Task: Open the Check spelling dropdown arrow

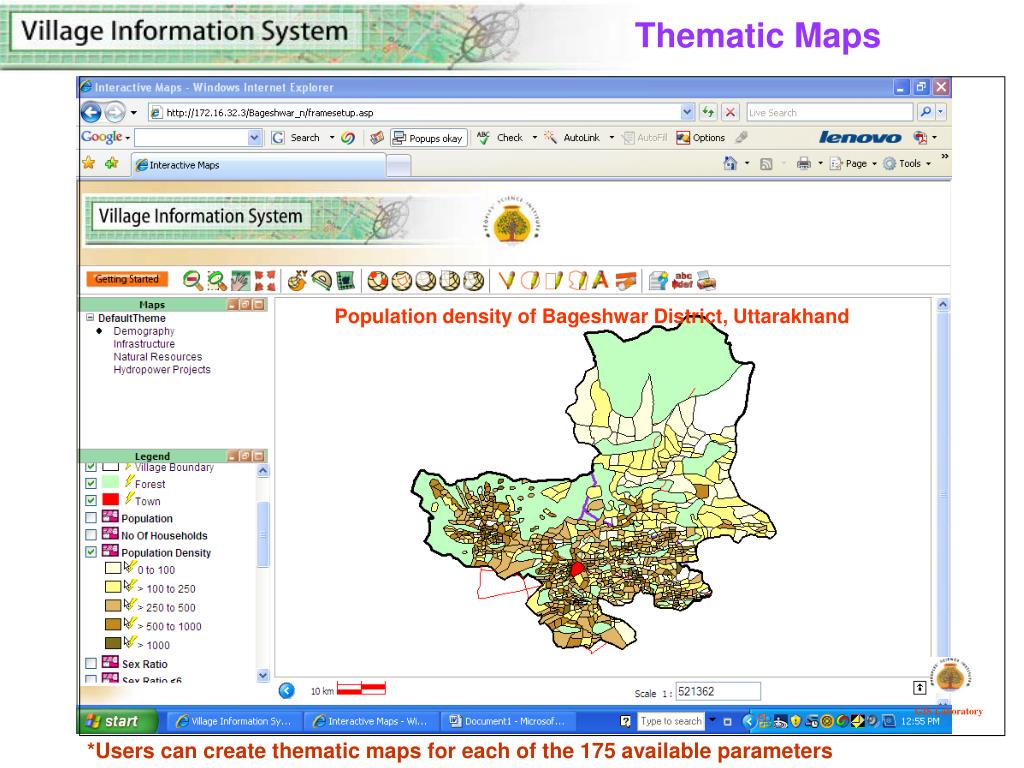Action: click(x=535, y=138)
